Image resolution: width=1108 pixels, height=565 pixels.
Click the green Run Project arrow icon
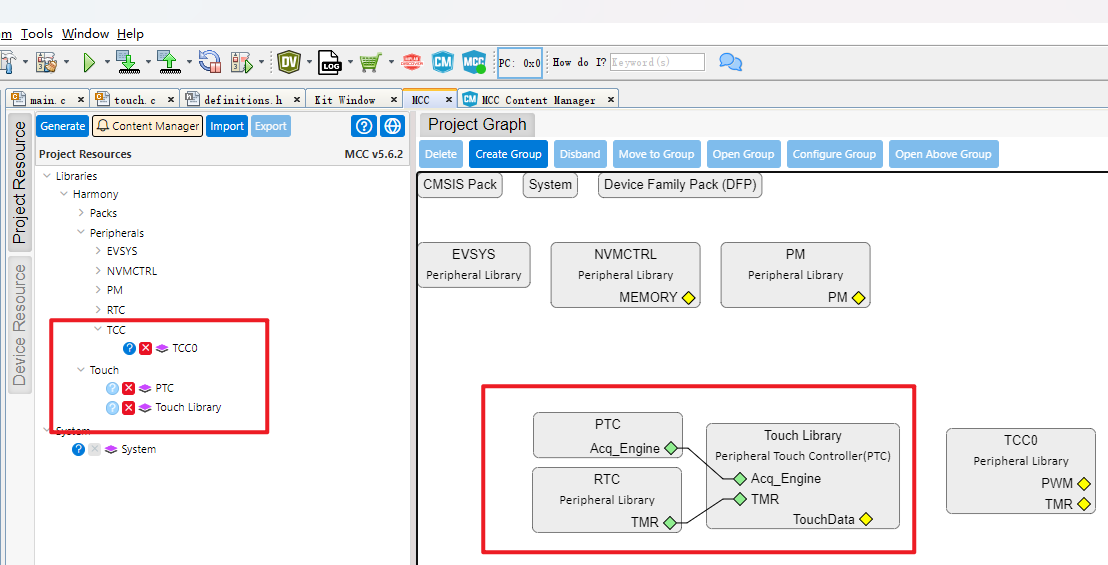89,63
